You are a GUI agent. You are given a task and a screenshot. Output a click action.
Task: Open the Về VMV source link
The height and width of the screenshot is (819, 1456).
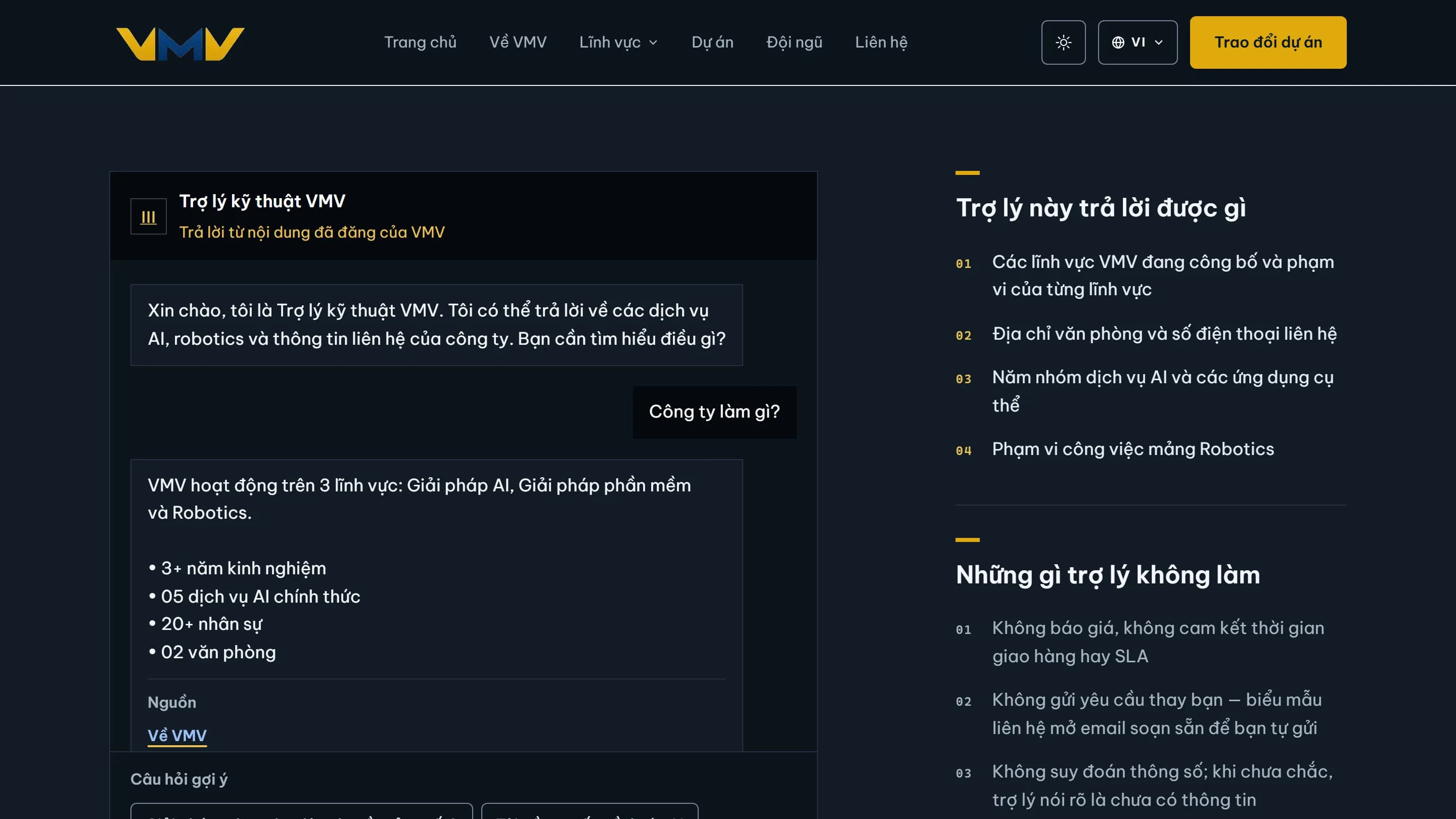177,736
